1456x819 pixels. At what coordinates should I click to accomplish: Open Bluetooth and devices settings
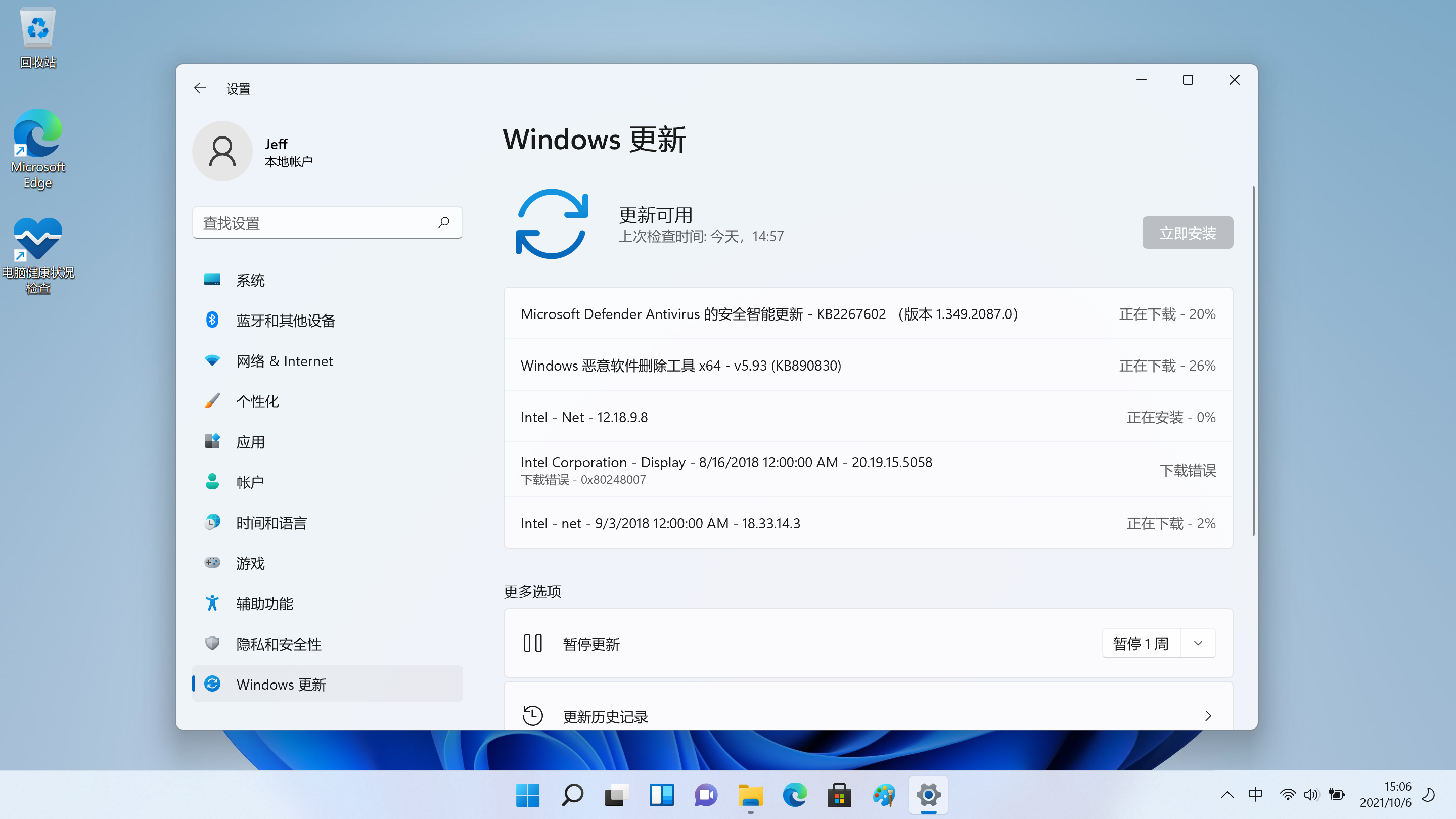coord(286,319)
